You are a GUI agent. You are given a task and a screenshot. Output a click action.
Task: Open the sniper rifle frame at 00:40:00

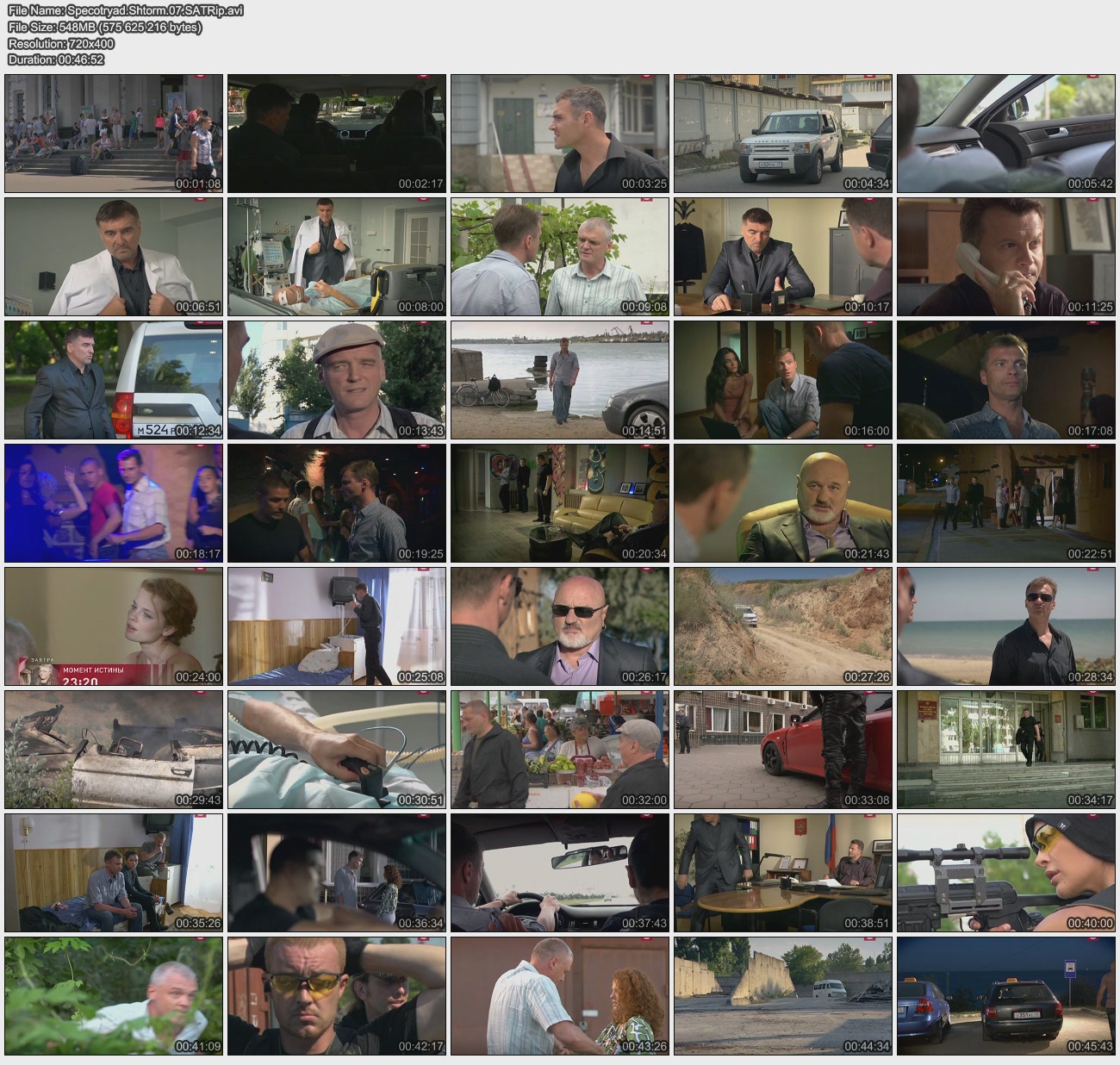pyautogui.click(x=1005, y=873)
